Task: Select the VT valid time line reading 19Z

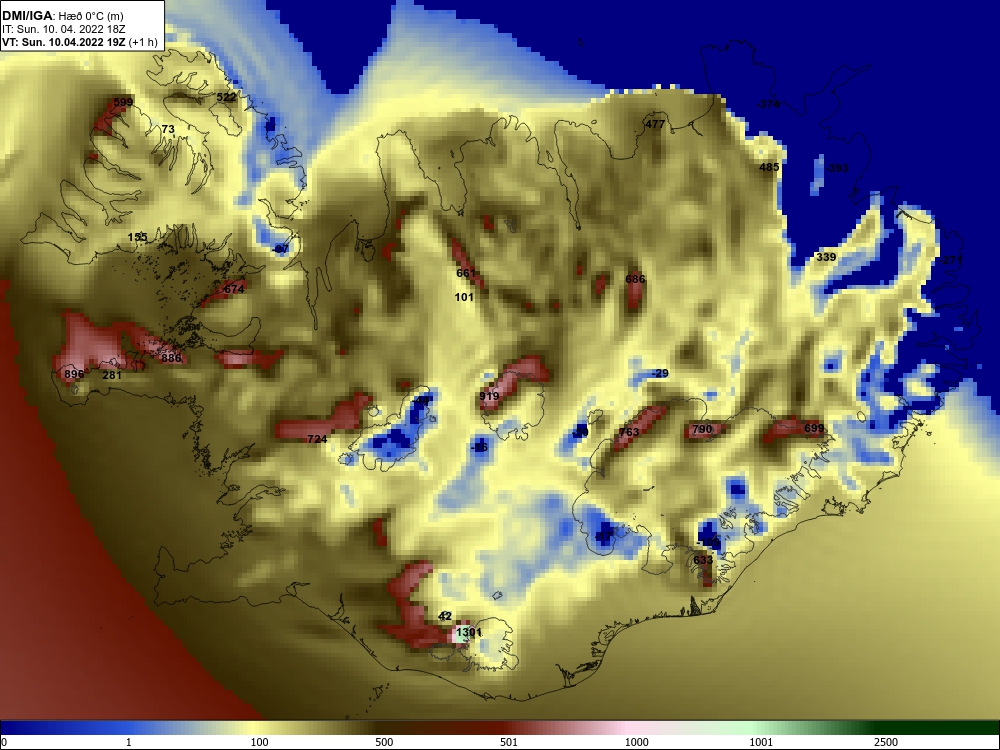Action: [79, 42]
